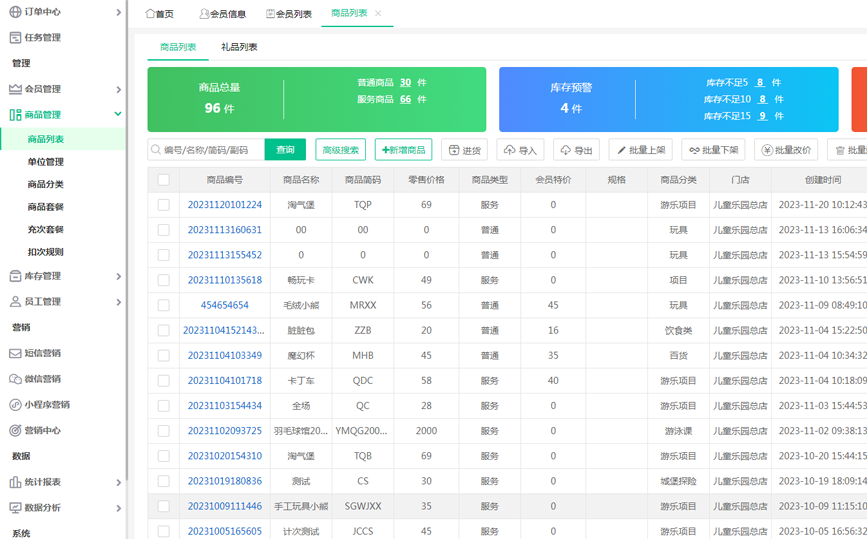This screenshot has width=867, height=539.
Task: Click the +新增商品 button
Action: tap(404, 150)
